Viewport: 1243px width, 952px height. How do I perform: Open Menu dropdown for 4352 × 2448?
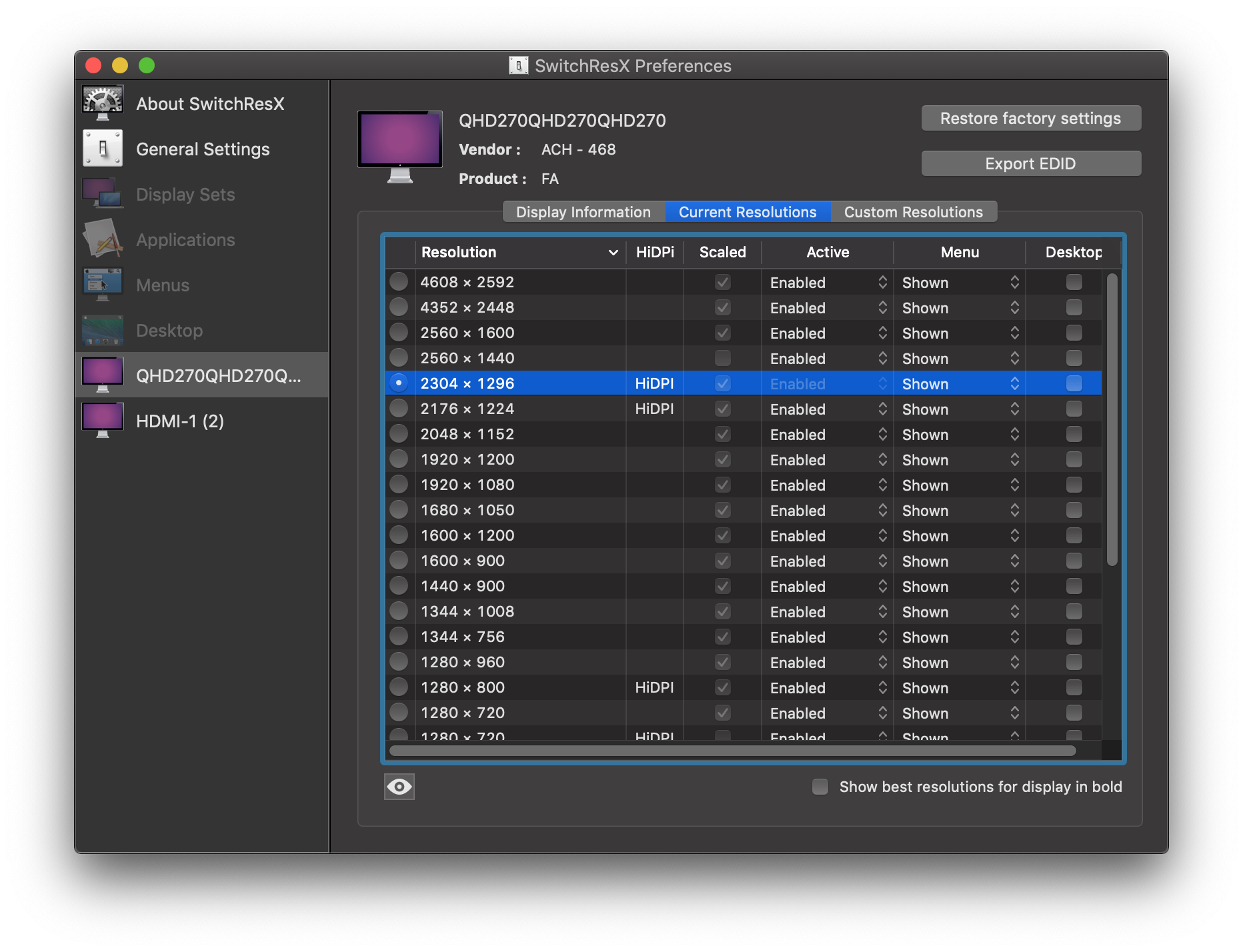(960, 307)
